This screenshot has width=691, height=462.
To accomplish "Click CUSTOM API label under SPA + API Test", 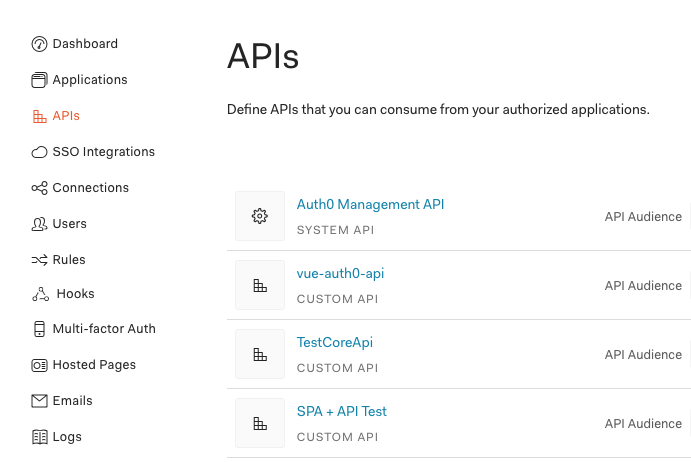I will tap(338, 437).
